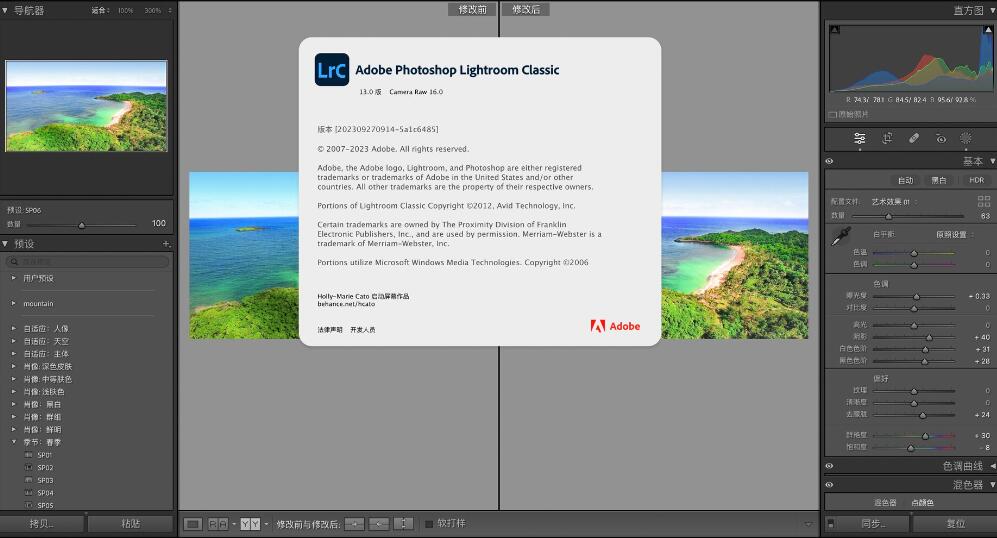Toggle the 原始照片 checkbox under histogram
This screenshot has width=997, height=538.
point(832,114)
